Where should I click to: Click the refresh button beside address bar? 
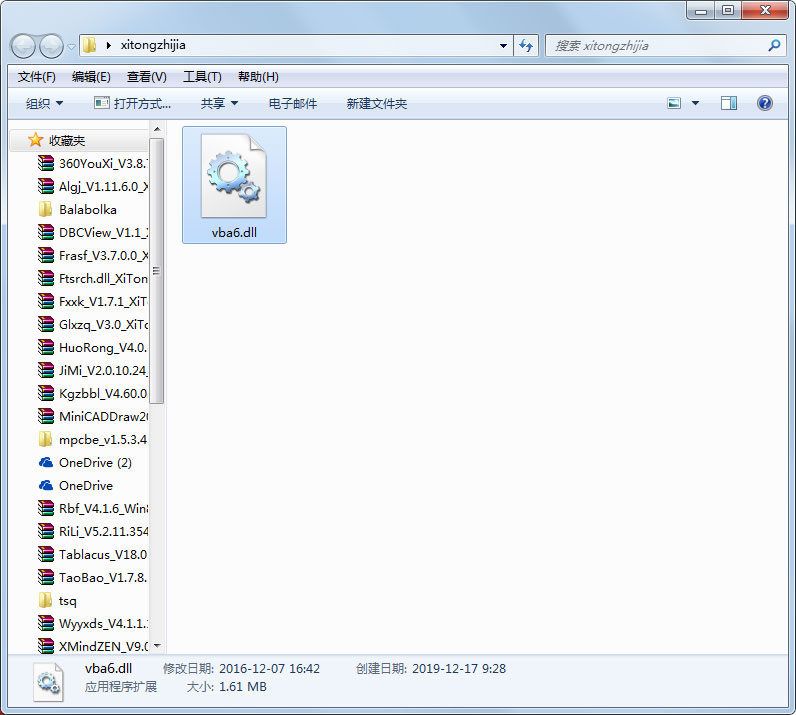tap(527, 46)
